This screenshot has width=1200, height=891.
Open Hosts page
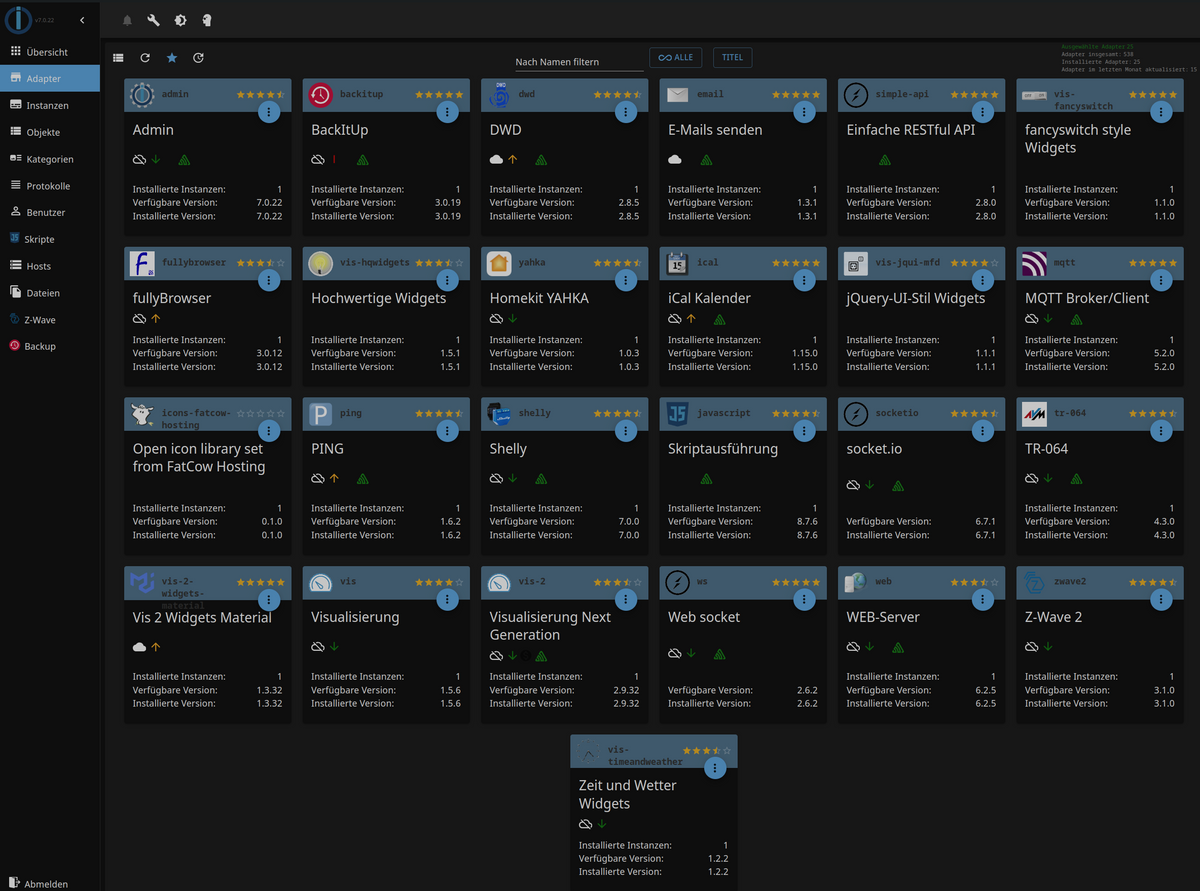pos(50,266)
